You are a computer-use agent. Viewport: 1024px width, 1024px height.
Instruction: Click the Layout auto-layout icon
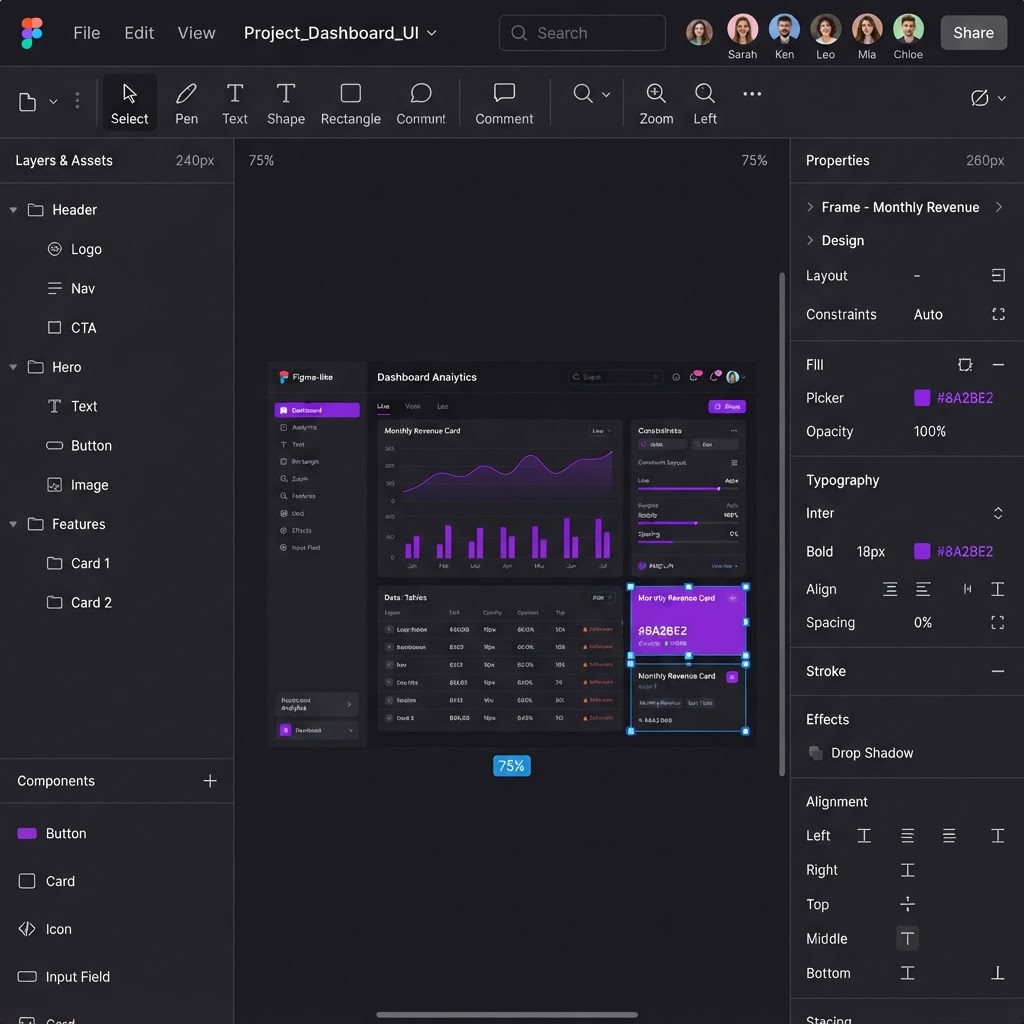click(x=998, y=276)
